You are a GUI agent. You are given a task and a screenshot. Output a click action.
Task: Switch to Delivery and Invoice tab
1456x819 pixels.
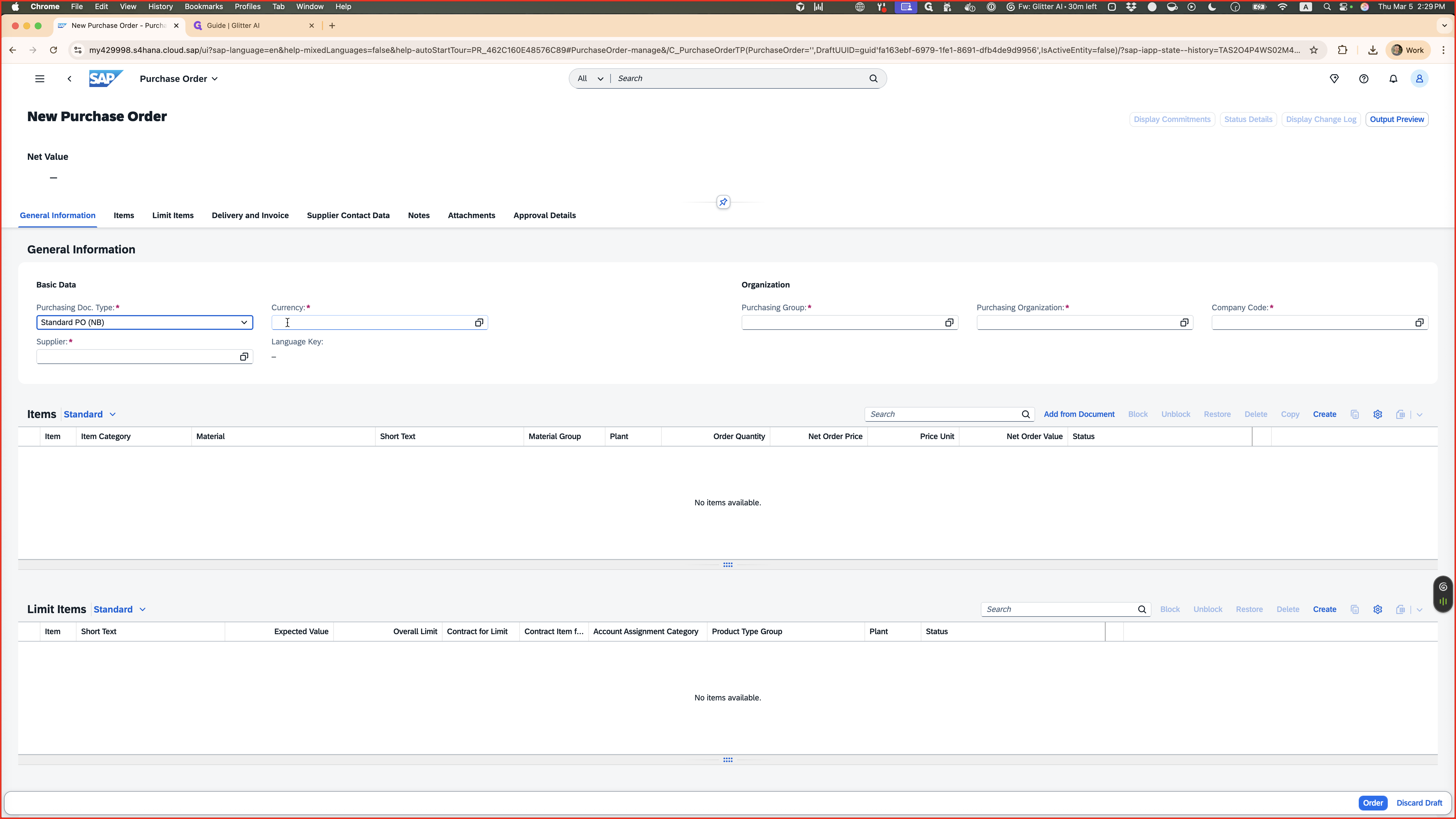pyautogui.click(x=250, y=215)
